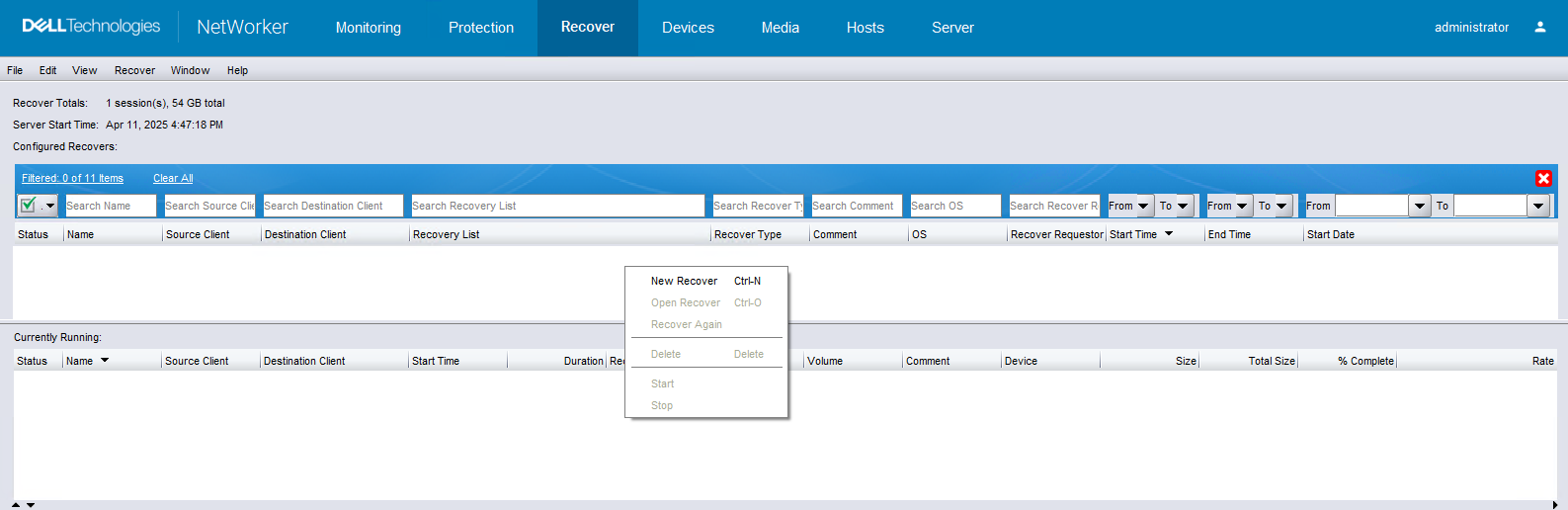The width and height of the screenshot is (1568, 510).
Task: Click the Clear All filters link
Action: click(173, 178)
